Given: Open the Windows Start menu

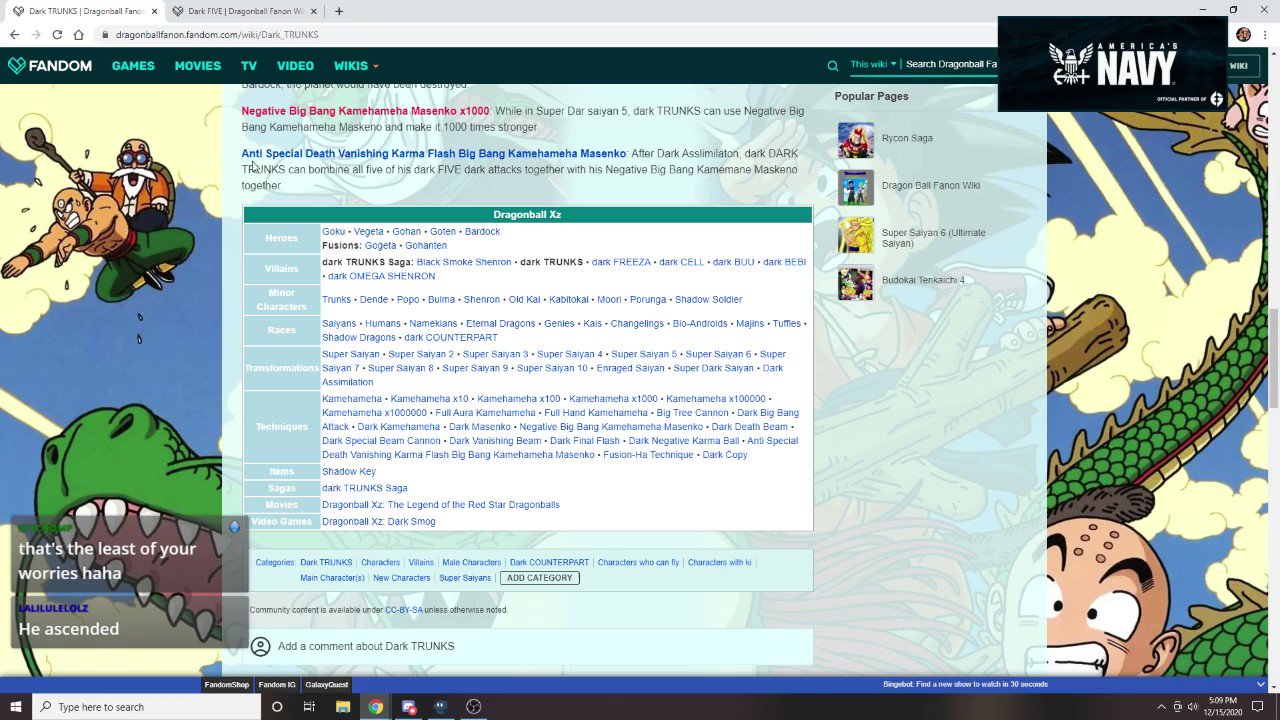Looking at the screenshot, I should [x=15, y=707].
